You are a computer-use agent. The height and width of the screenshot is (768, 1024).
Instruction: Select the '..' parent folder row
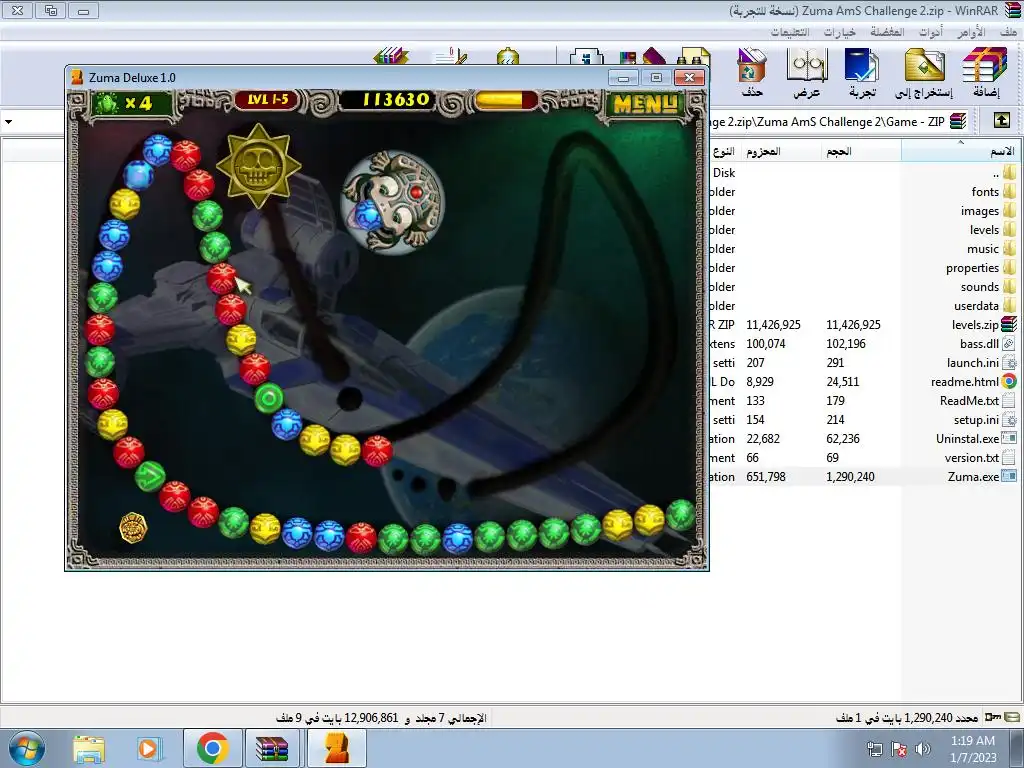(865, 172)
